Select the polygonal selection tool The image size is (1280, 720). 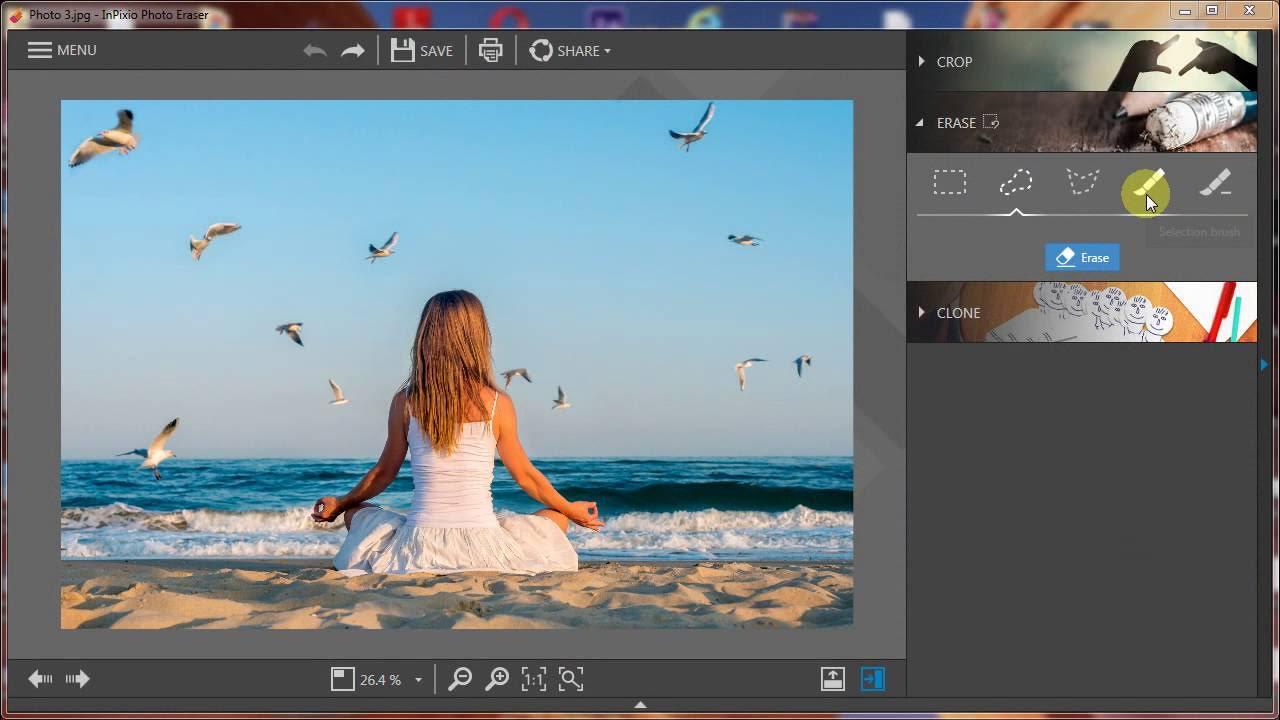[x=1081, y=182]
